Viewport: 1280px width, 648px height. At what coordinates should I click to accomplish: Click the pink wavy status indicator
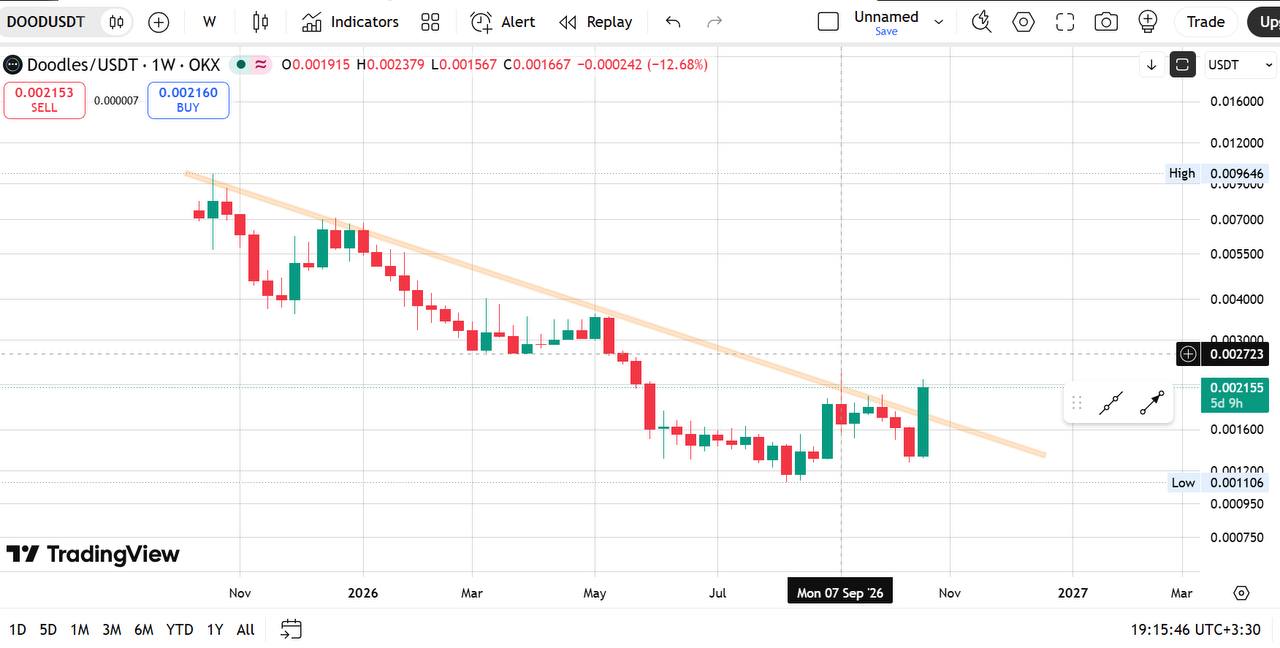261,65
